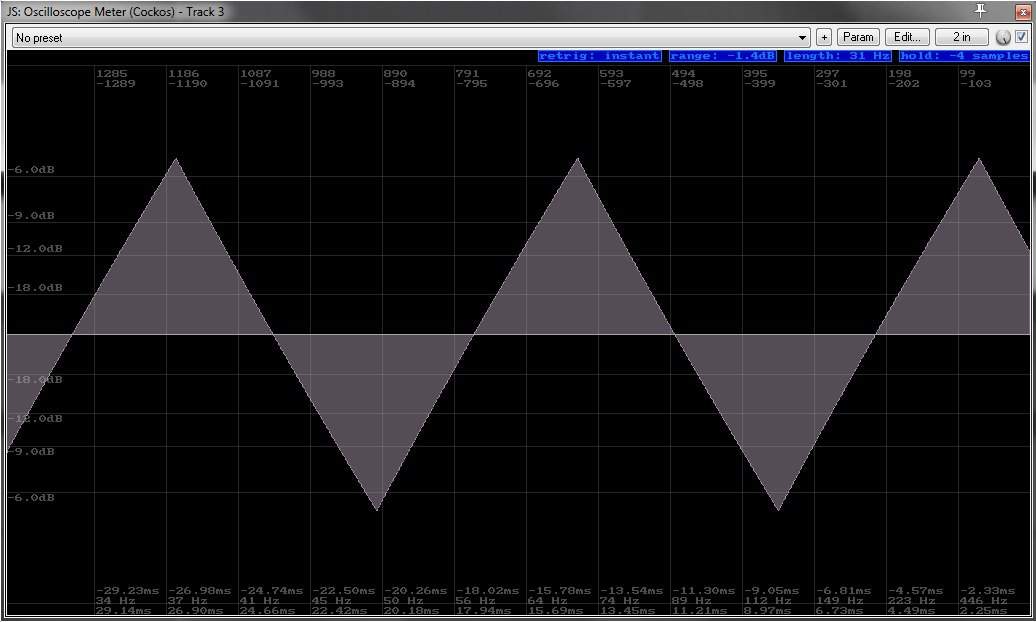Click the '-2.33ms 446 Hz' time label

click(988, 596)
